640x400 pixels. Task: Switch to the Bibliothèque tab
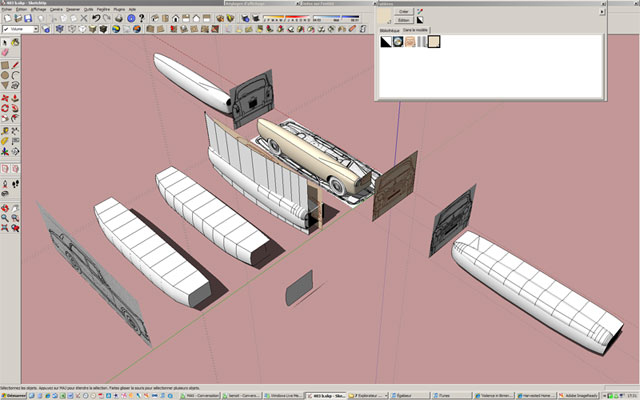click(391, 31)
